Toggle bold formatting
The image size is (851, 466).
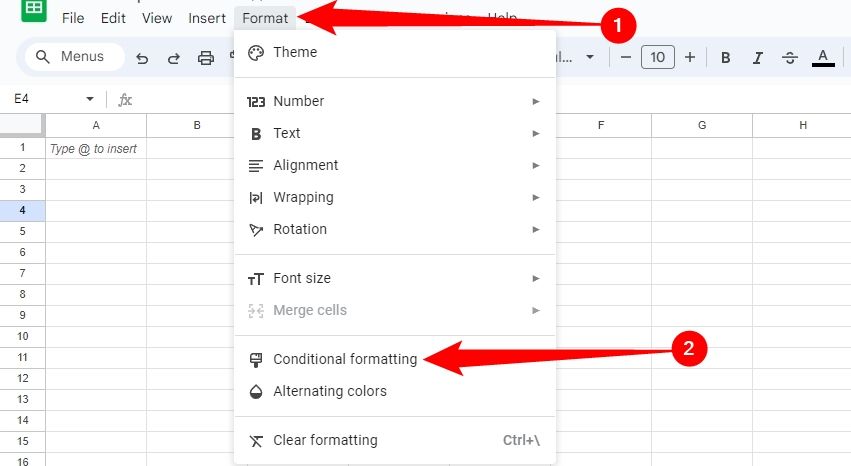726,58
